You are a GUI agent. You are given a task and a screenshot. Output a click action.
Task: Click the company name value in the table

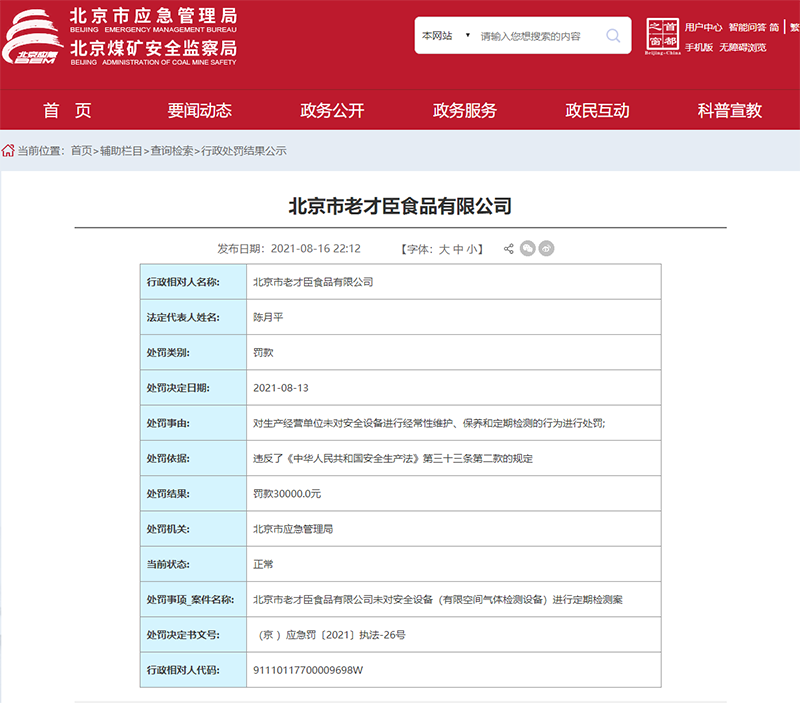(x=313, y=282)
